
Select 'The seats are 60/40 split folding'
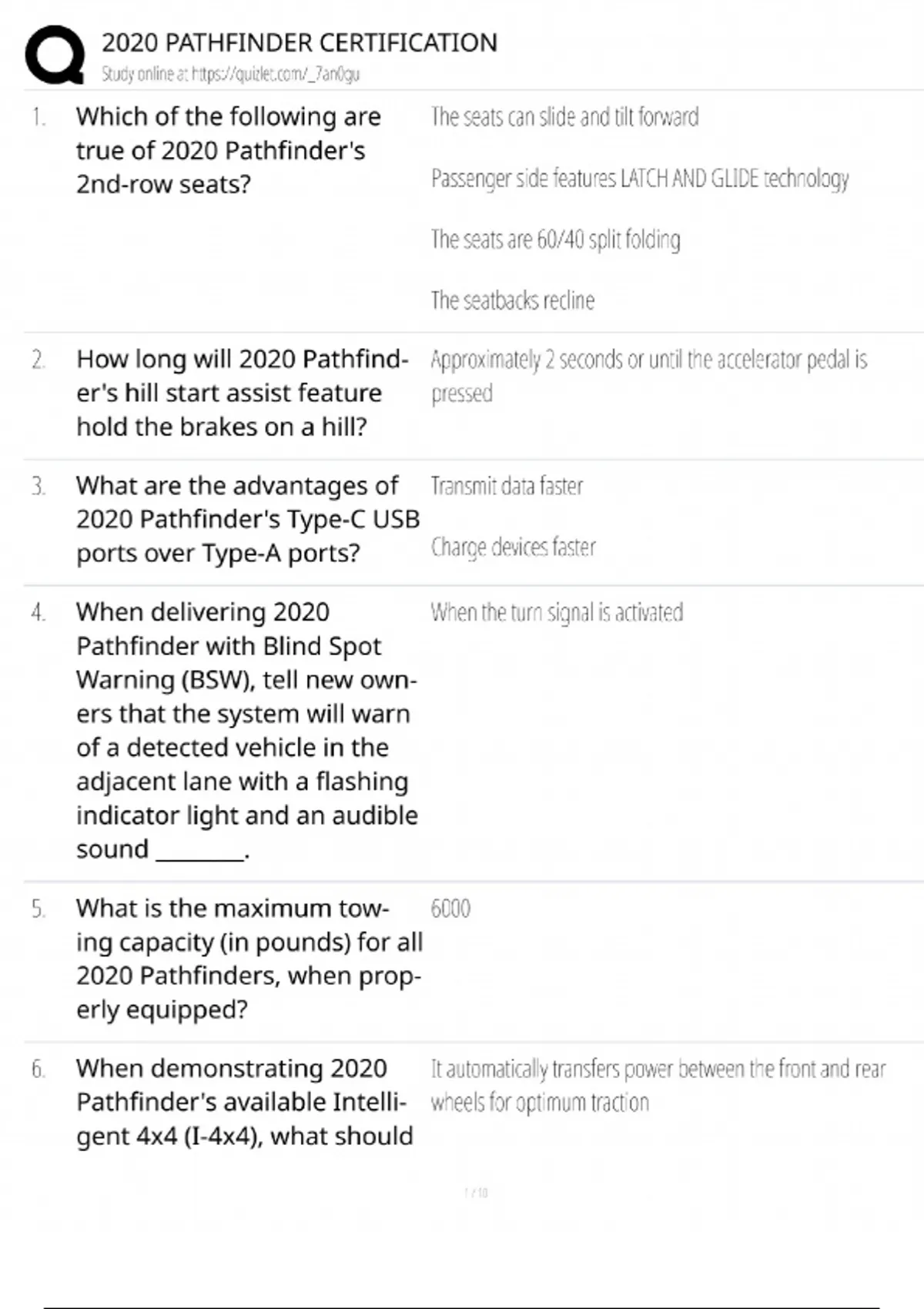tap(555, 239)
